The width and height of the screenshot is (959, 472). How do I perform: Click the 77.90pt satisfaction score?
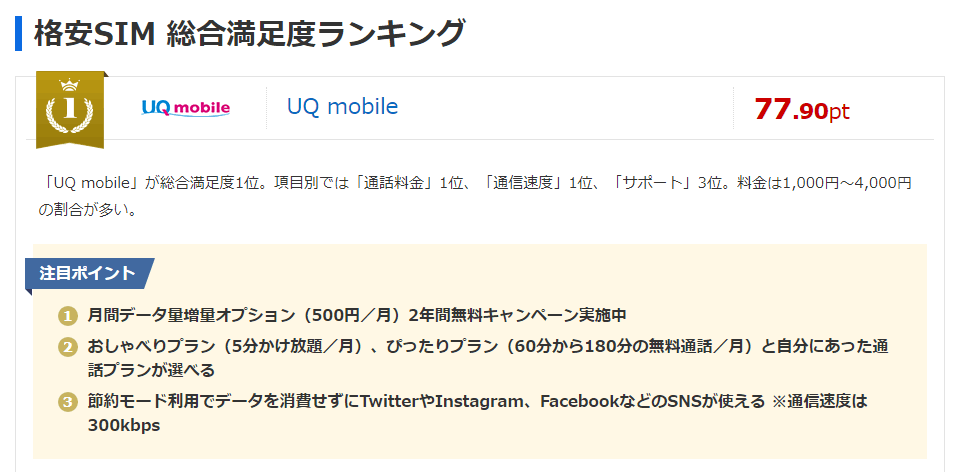tap(801, 109)
